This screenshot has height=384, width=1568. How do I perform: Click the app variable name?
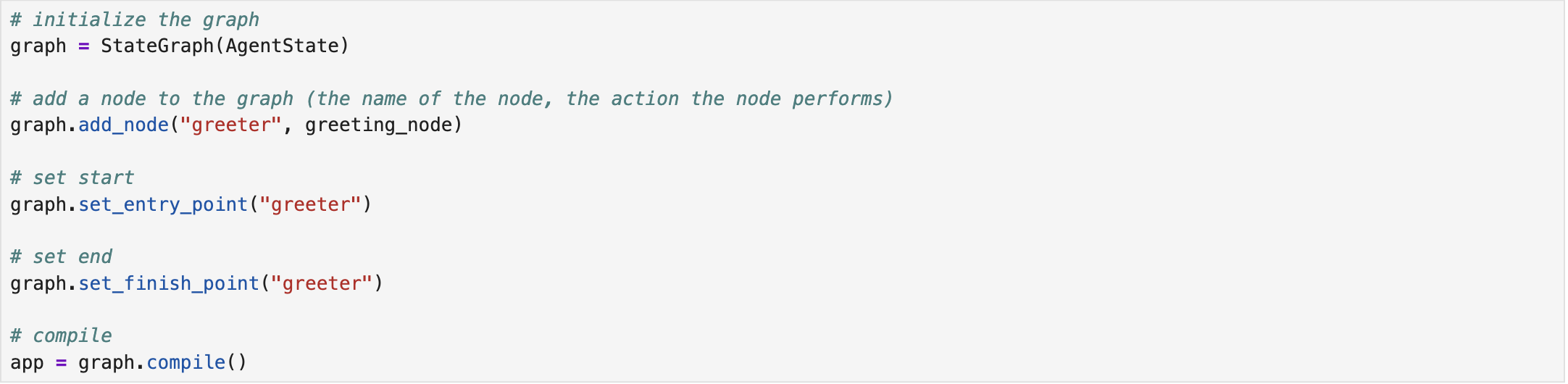tap(27, 362)
